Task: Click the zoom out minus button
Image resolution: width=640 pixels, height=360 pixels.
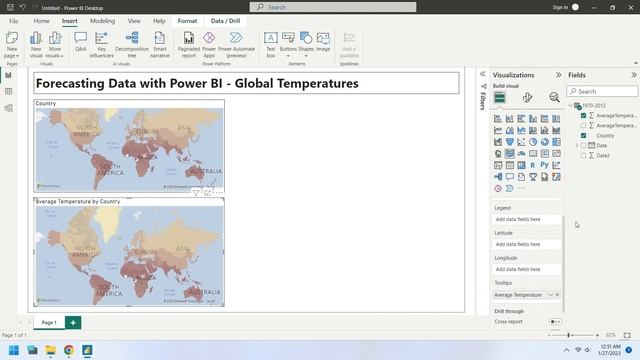Action: 549,335
